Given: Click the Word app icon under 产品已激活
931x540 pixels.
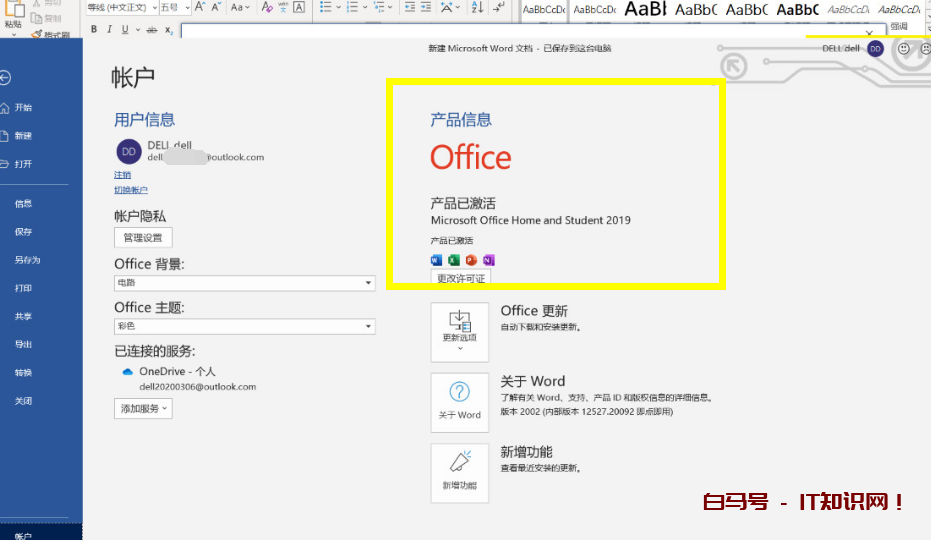Looking at the screenshot, I should click(436, 260).
